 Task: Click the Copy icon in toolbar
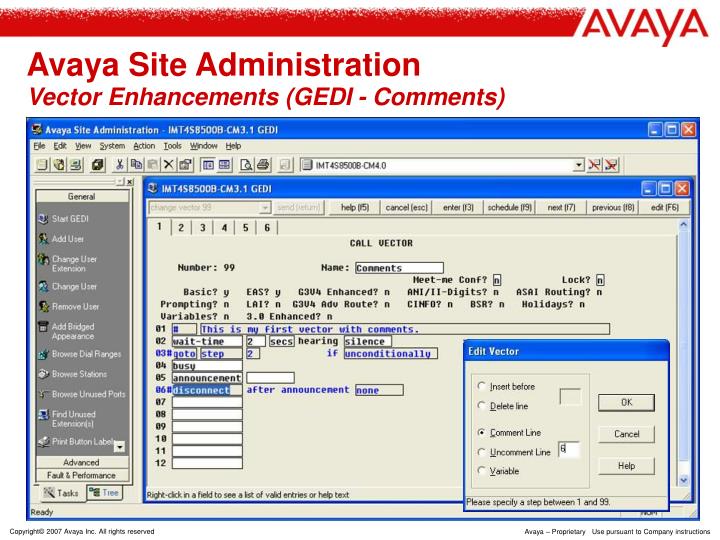pyautogui.click(x=136, y=165)
